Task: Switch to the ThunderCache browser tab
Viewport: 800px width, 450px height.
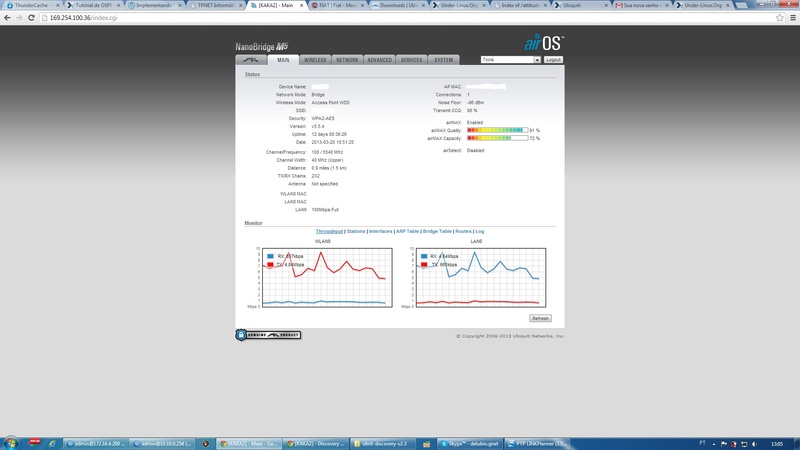Action: tap(31, 5)
